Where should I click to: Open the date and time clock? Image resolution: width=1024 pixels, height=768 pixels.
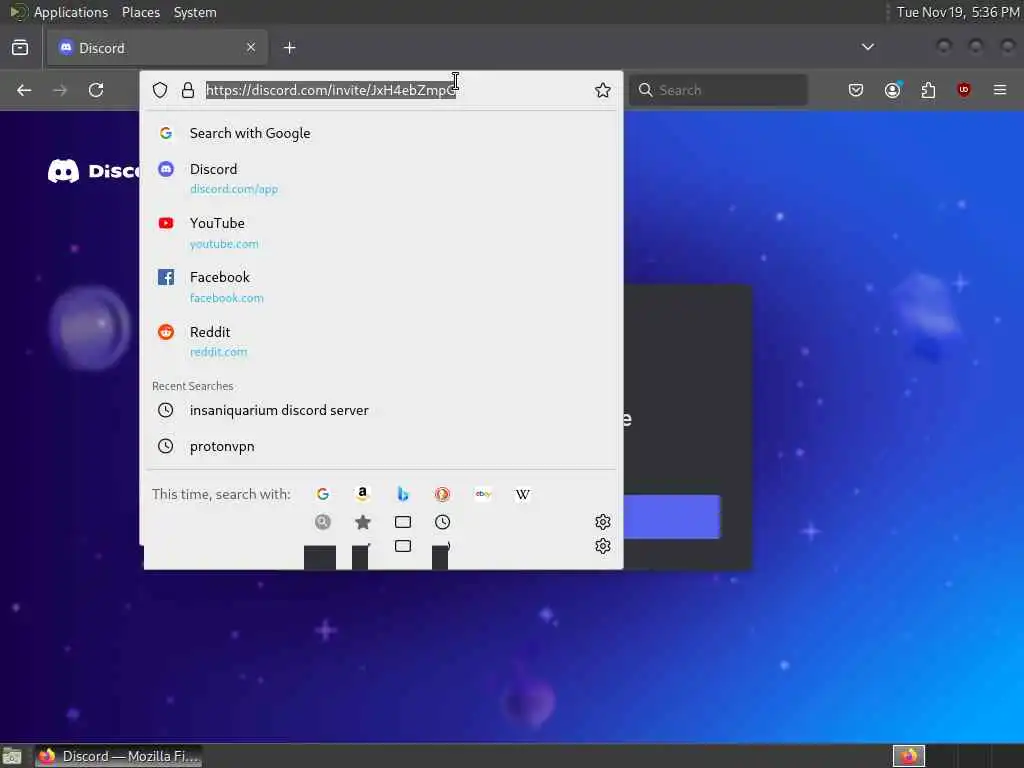[957, 12]
